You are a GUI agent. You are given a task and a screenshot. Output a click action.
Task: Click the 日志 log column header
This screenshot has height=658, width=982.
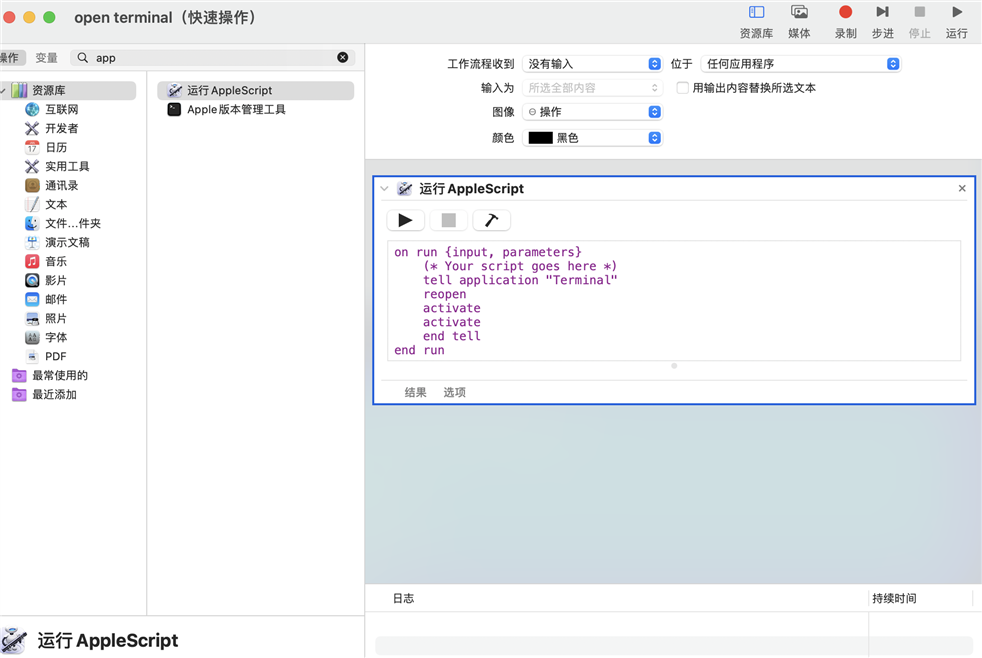point(403,599)
